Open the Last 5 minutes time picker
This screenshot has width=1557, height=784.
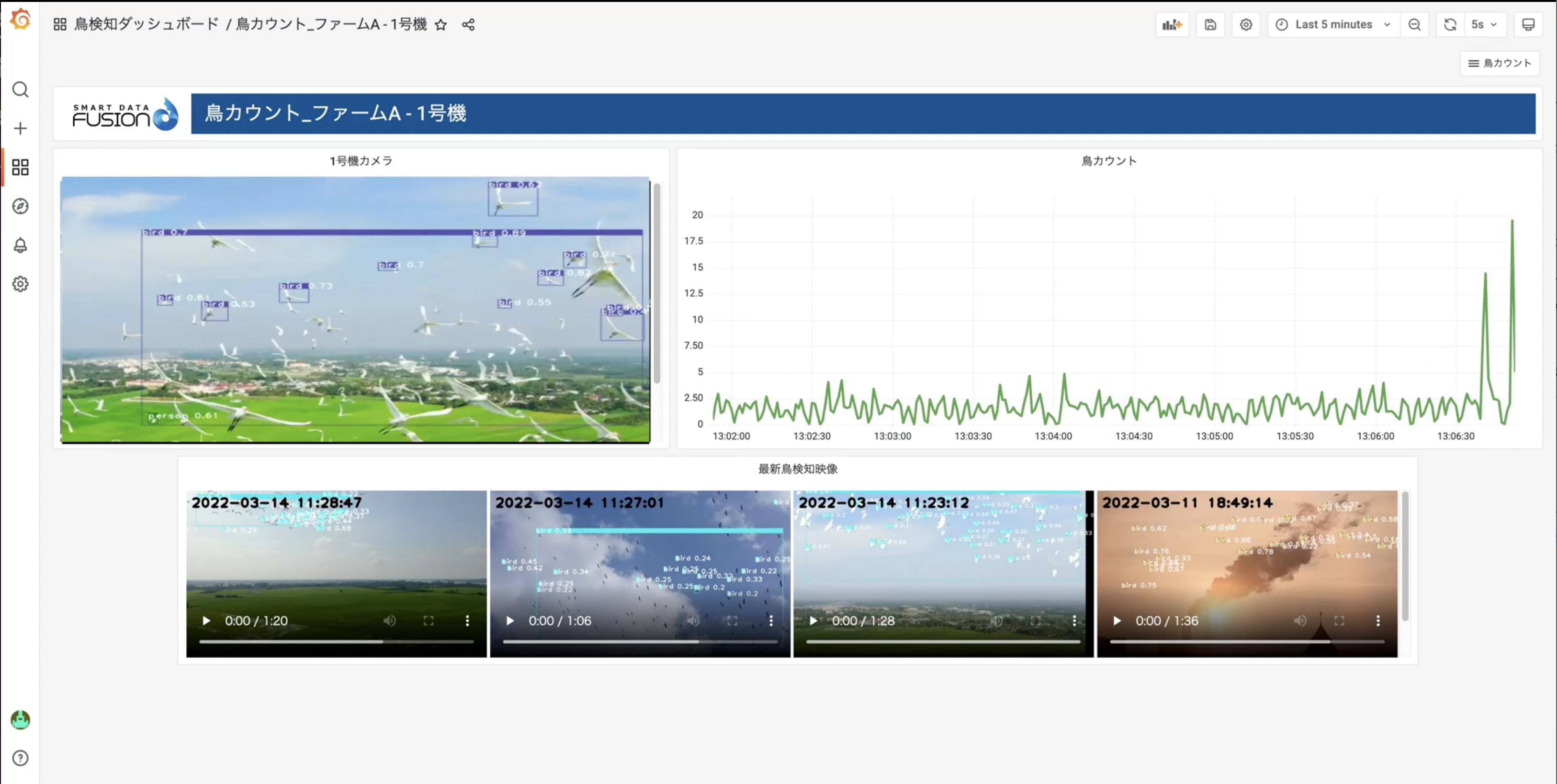pos(1333,25)
